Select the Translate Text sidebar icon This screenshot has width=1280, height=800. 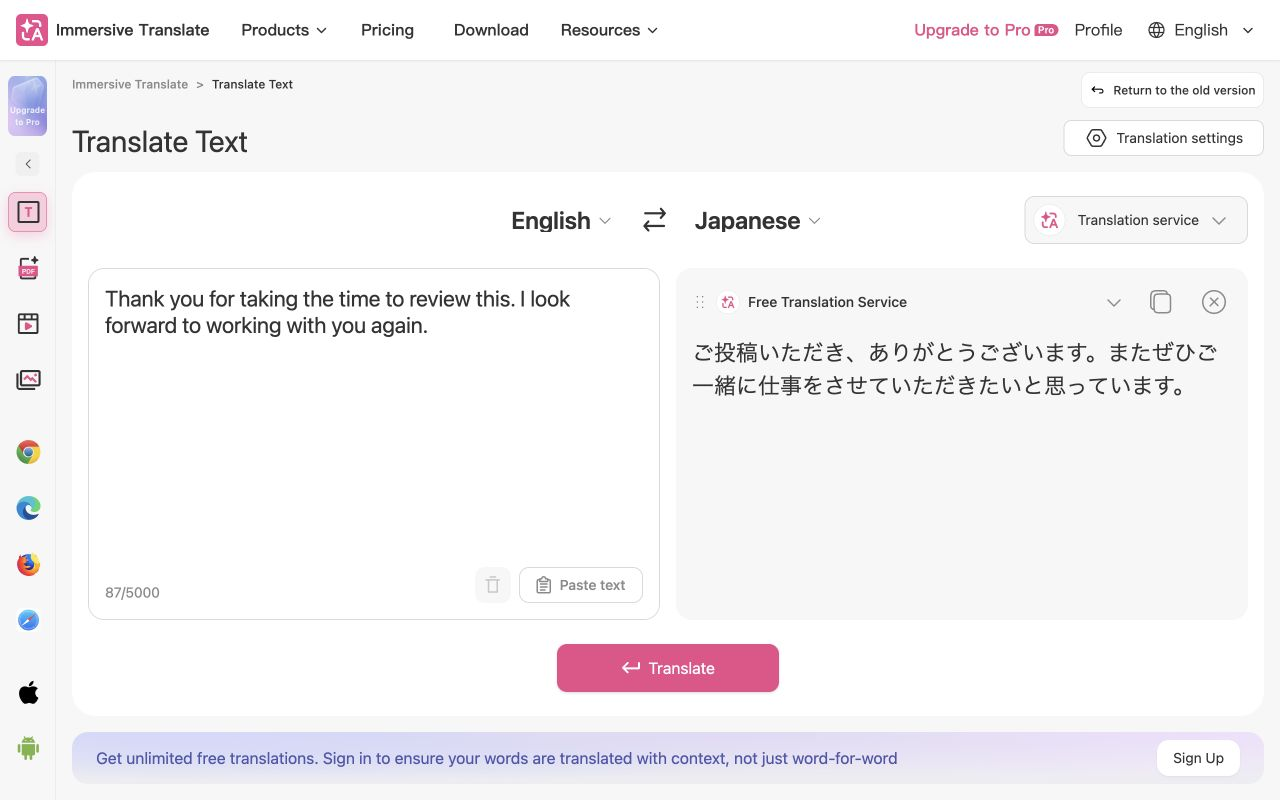[28, 212]
